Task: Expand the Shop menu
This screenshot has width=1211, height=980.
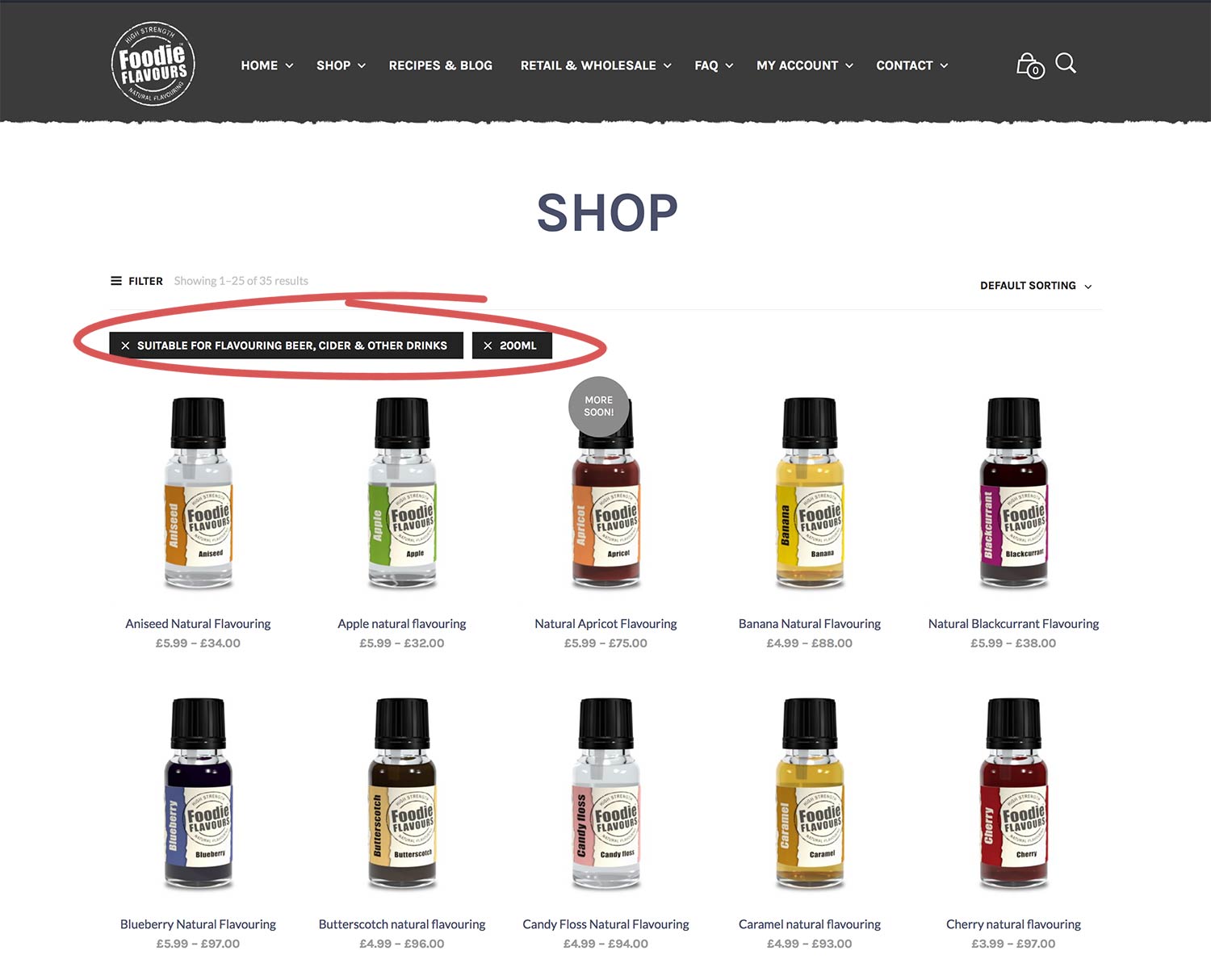Action: (341, 65)
